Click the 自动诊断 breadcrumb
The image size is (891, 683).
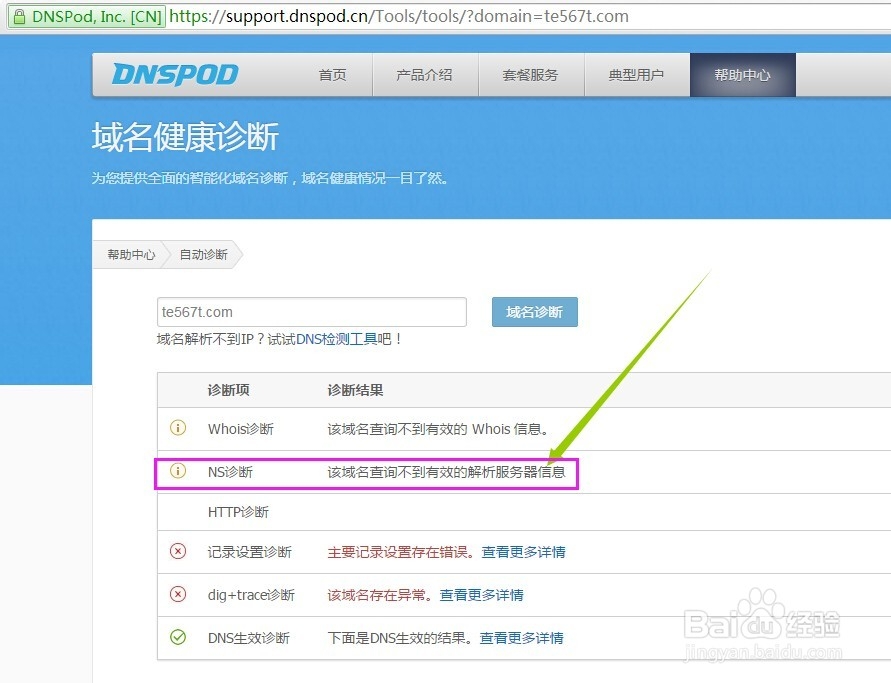[x=203, y=255]
